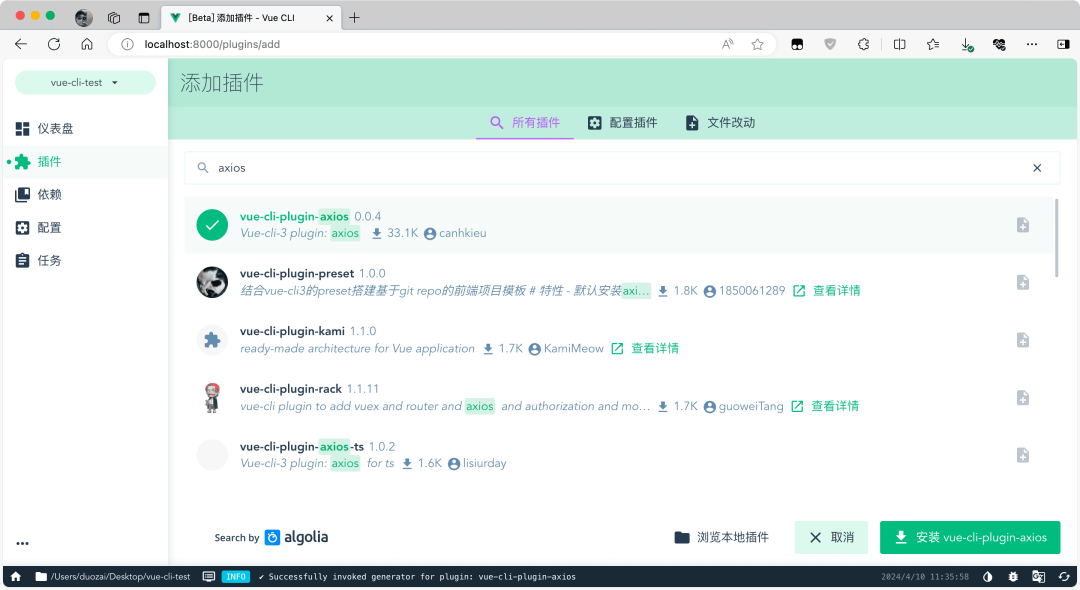Select the vue-cli-plugin-axios-ts row

(619, 455)
